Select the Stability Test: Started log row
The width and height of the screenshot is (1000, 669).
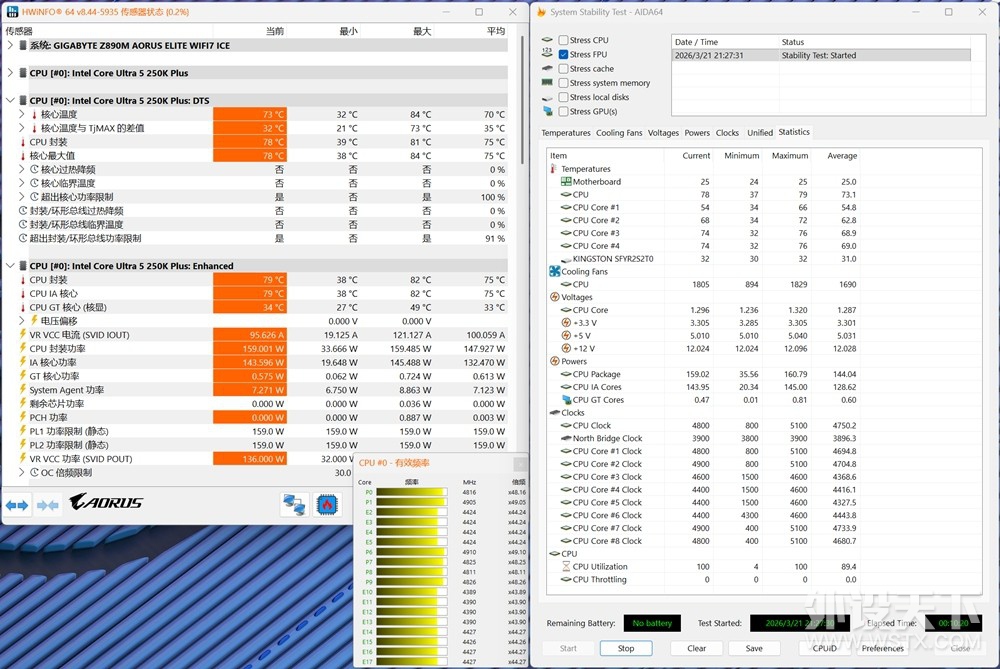coord(820,55)
